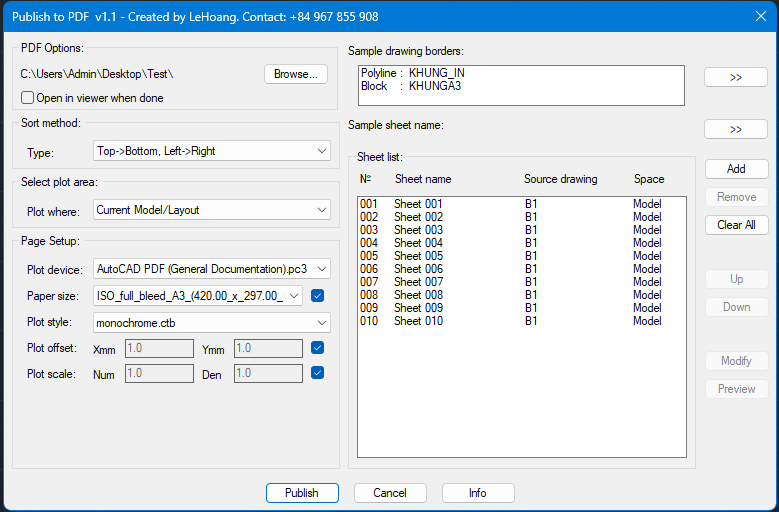This screenshot has width=779, height=512.
Task: Toggle the Plot scale checkbox
Action: [x=318, y=373]
